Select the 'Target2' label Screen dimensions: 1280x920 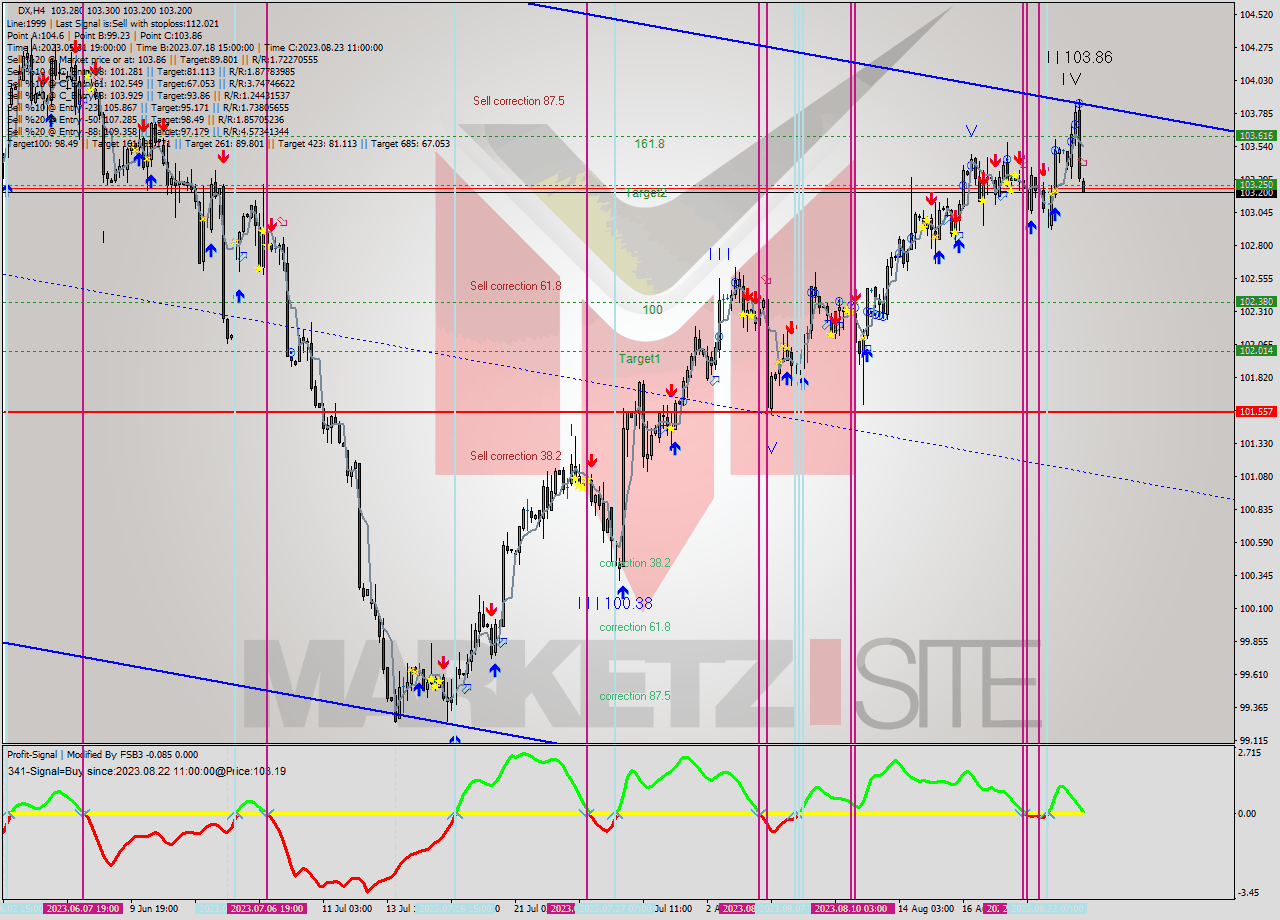(646, 193)
